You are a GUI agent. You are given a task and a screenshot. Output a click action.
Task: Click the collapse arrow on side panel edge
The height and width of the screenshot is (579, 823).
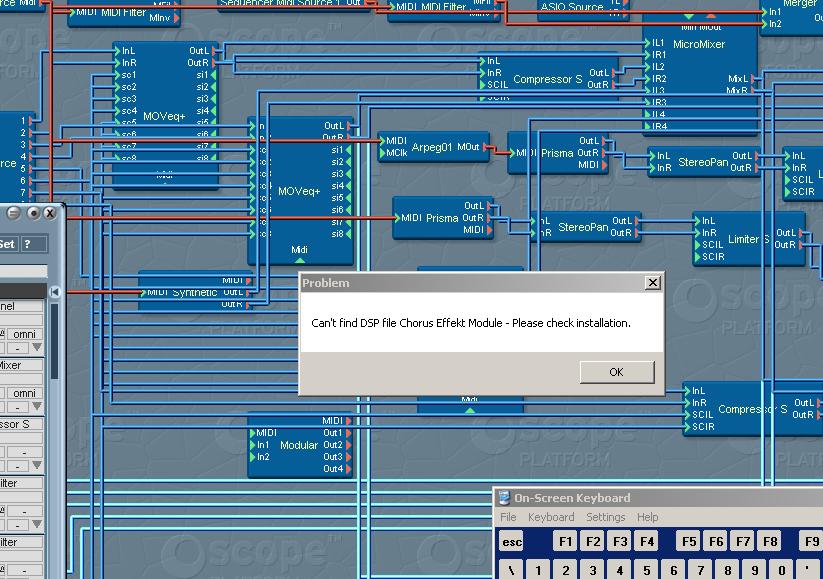(x=55, y=291)
